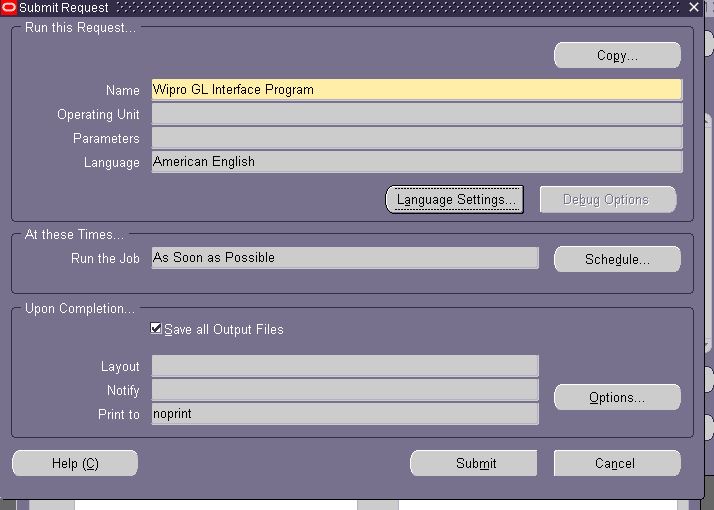Click the Operating Unit field
Image resolution: width=714 pixels, height=510 pixels.
pyautogui.click(x=417, y=114)
